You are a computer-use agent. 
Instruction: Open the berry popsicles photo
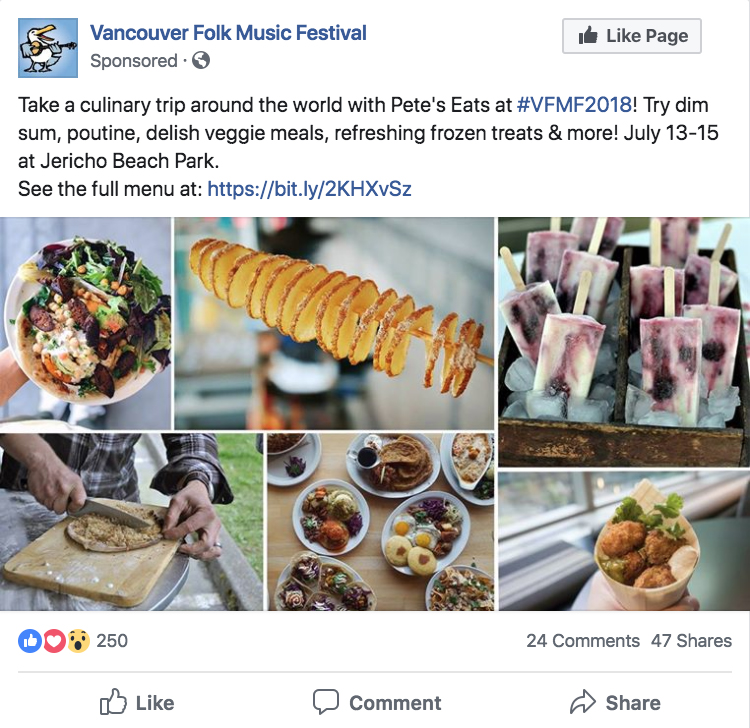pyautogui.click(x=624, y=341)
